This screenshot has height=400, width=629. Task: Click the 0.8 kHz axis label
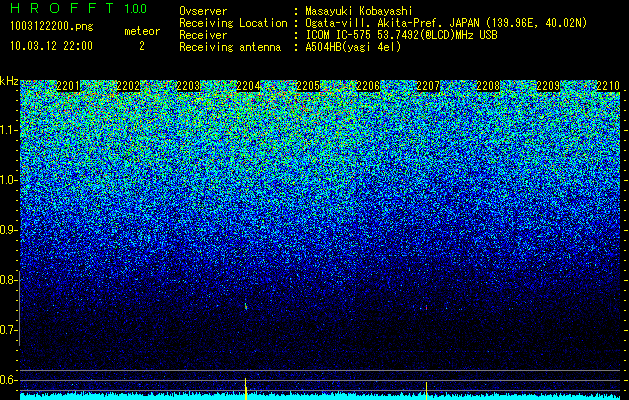8,280
